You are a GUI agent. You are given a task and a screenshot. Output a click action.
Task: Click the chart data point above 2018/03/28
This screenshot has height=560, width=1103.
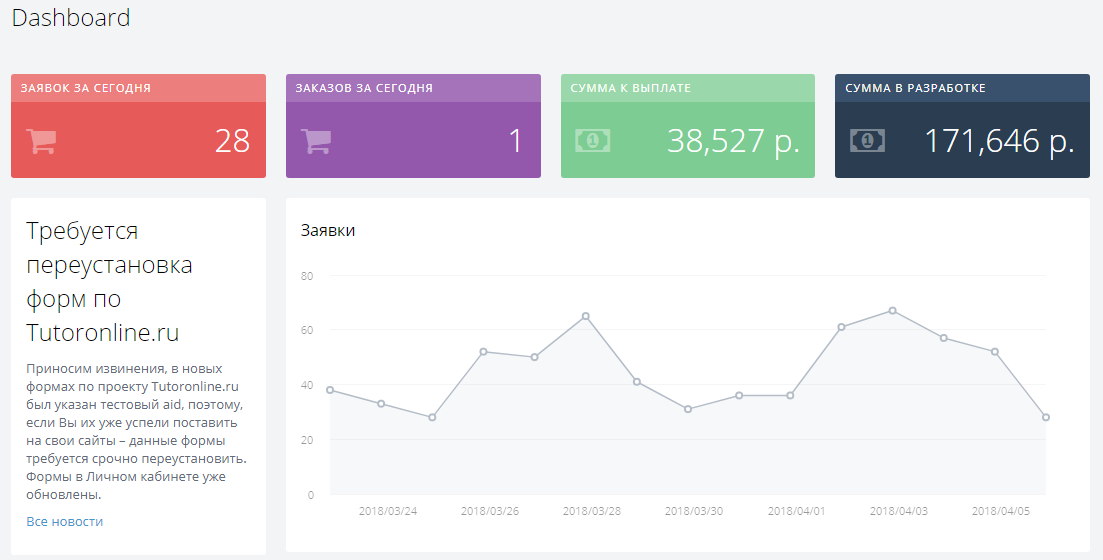coord(586,316)
